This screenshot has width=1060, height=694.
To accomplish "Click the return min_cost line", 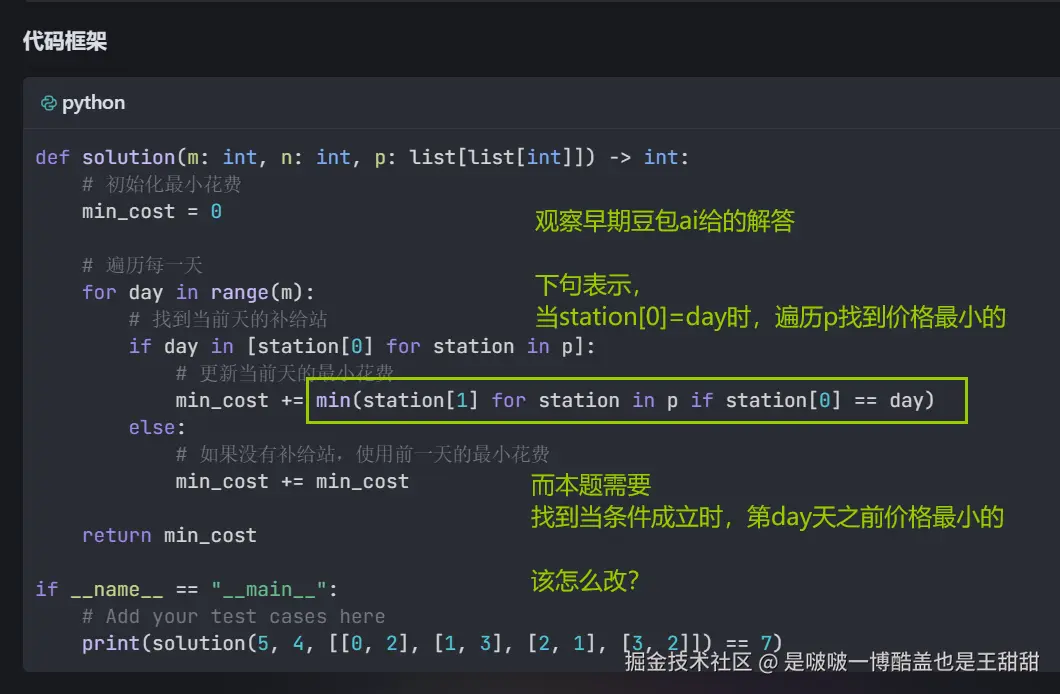I will pyautogui.click(x=169, y=536).
